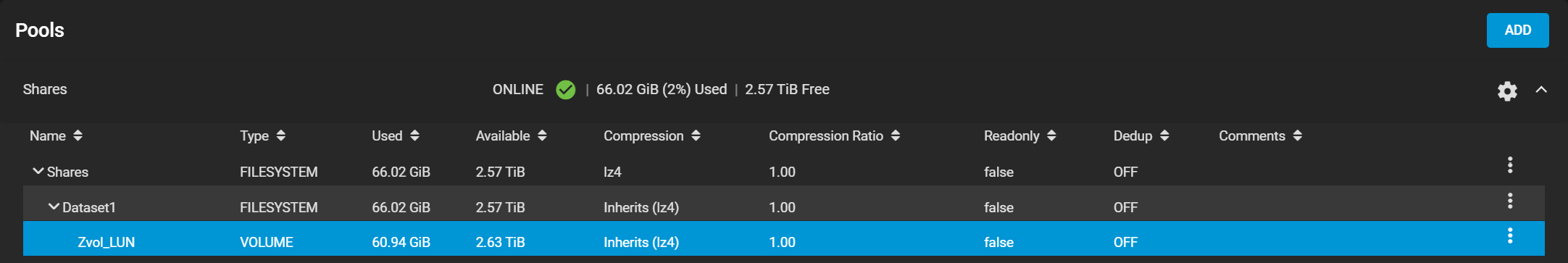Sort by the Dedup column header
This screenshot has width=1568, height=263.
point(1141,135)
